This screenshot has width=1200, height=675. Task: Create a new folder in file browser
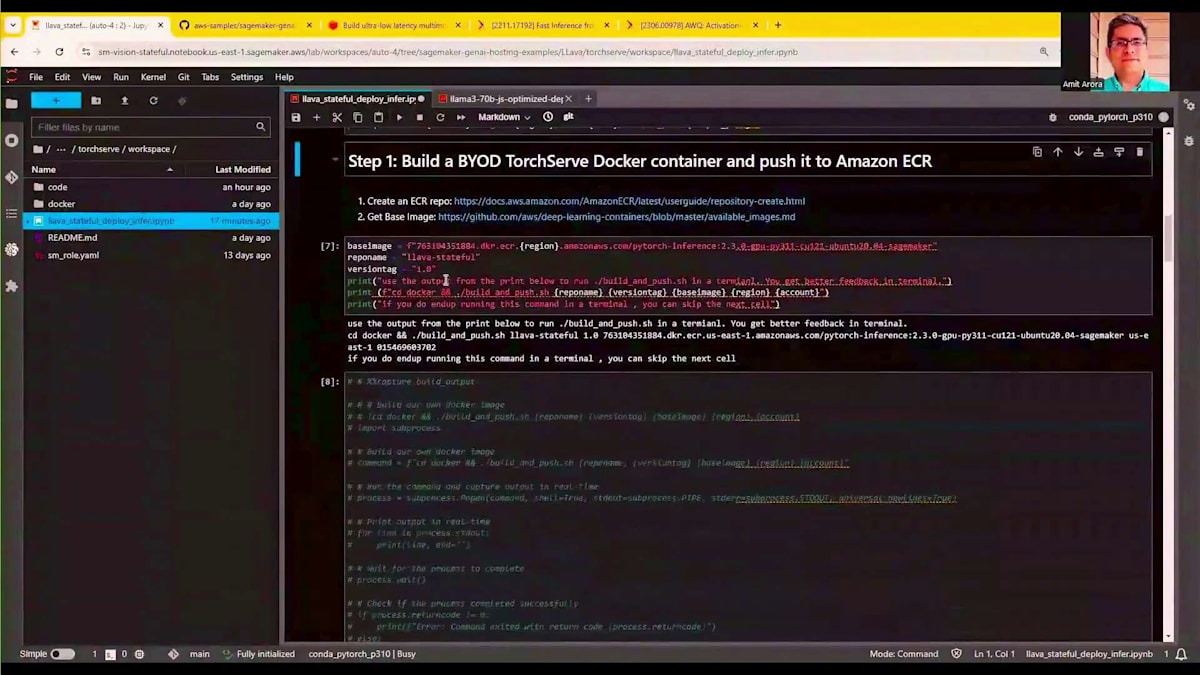(x=96, y=100)
